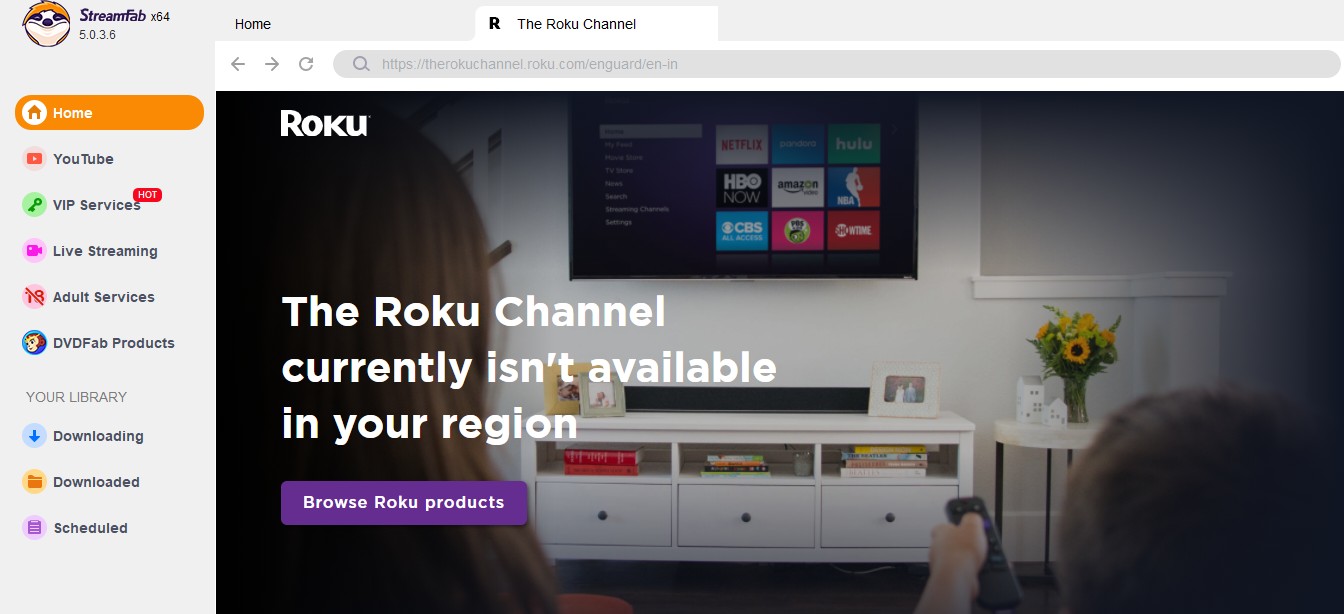
Task: Open the YouTube section
Action: pyautogui.click(x=83, y=159)
